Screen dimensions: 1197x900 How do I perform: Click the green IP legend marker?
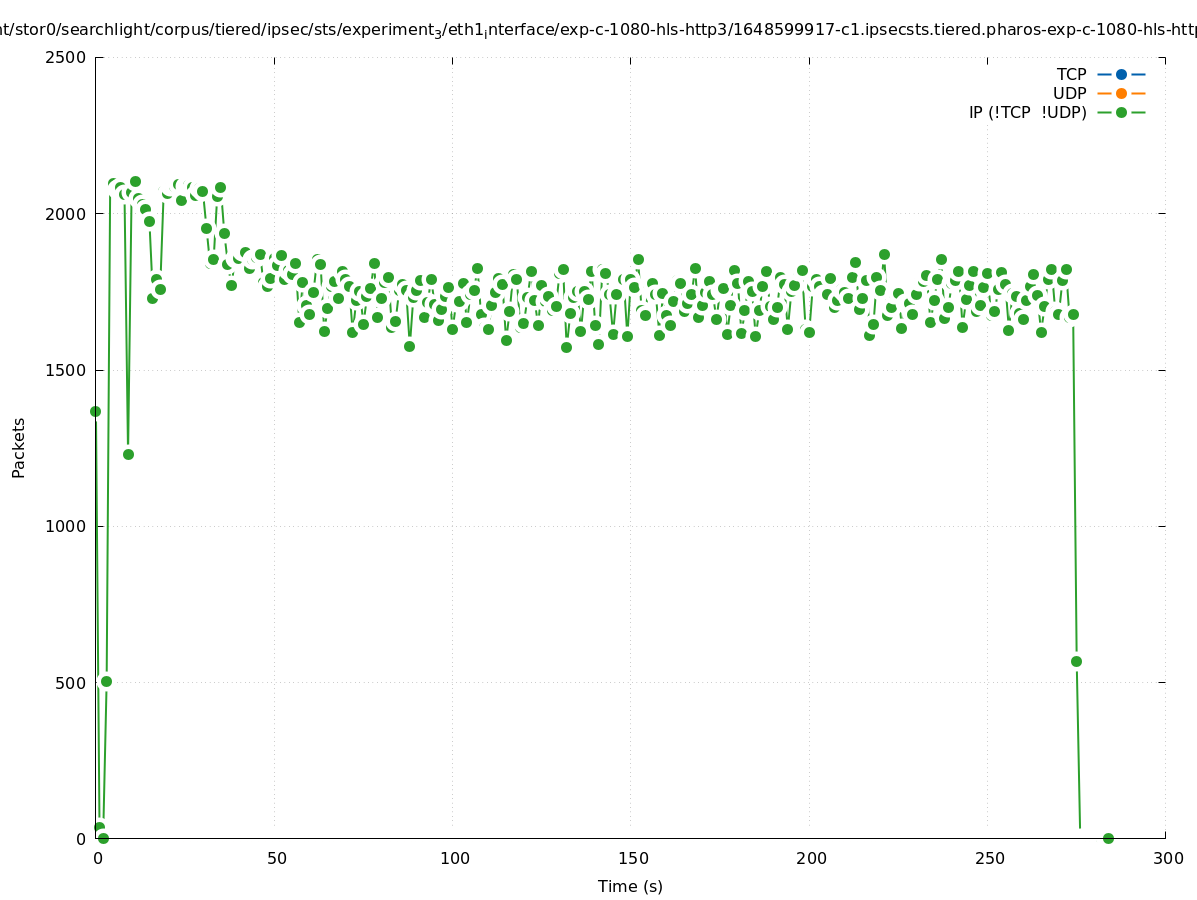coord(1121,112)
